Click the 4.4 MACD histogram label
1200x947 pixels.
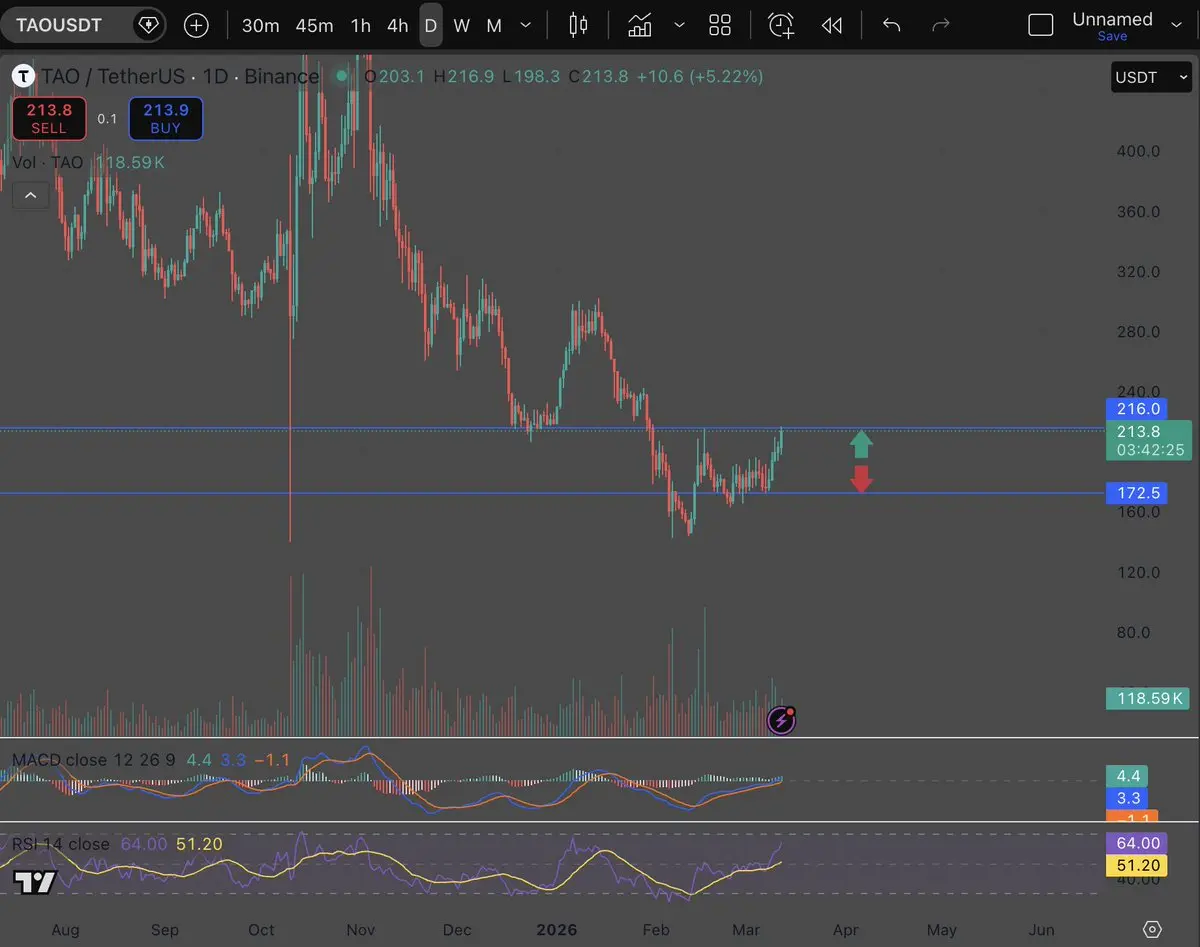click(1127, 776)
